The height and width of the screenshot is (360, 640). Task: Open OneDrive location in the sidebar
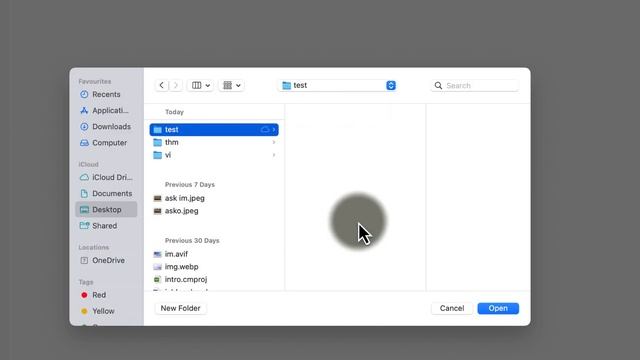coord(106,260)
